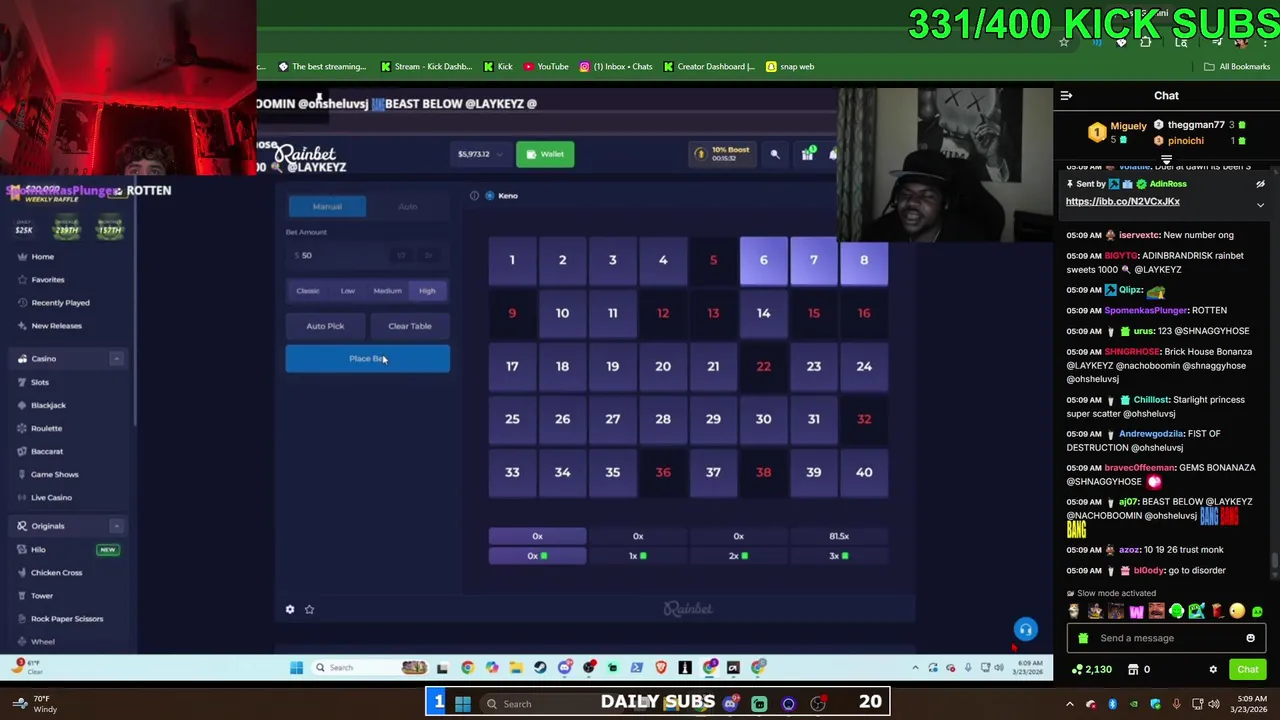Select the Medium risk option
The width and height of the screenshot is (1280, 720).
point(387,291)
